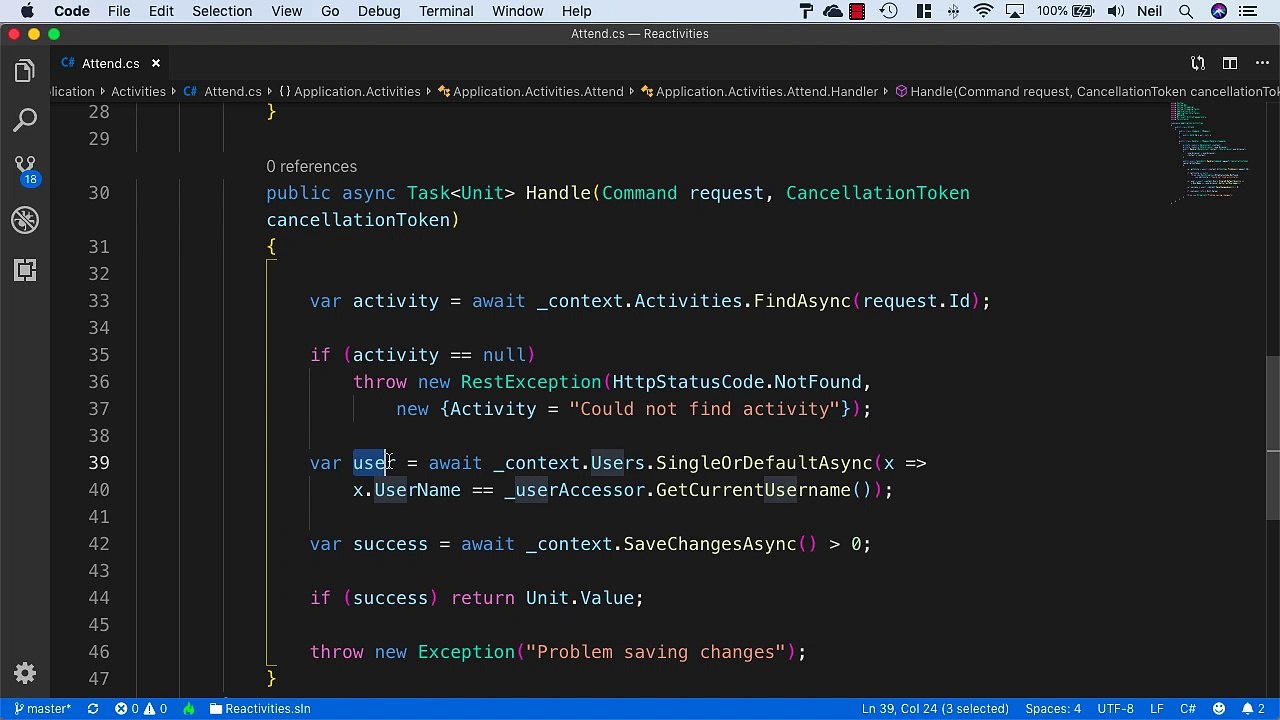The width and height of the screenshot is (1280, 720).
Task: Expand Application.Activities namespace breadcrumb
Action: click(x=349, y=91)
